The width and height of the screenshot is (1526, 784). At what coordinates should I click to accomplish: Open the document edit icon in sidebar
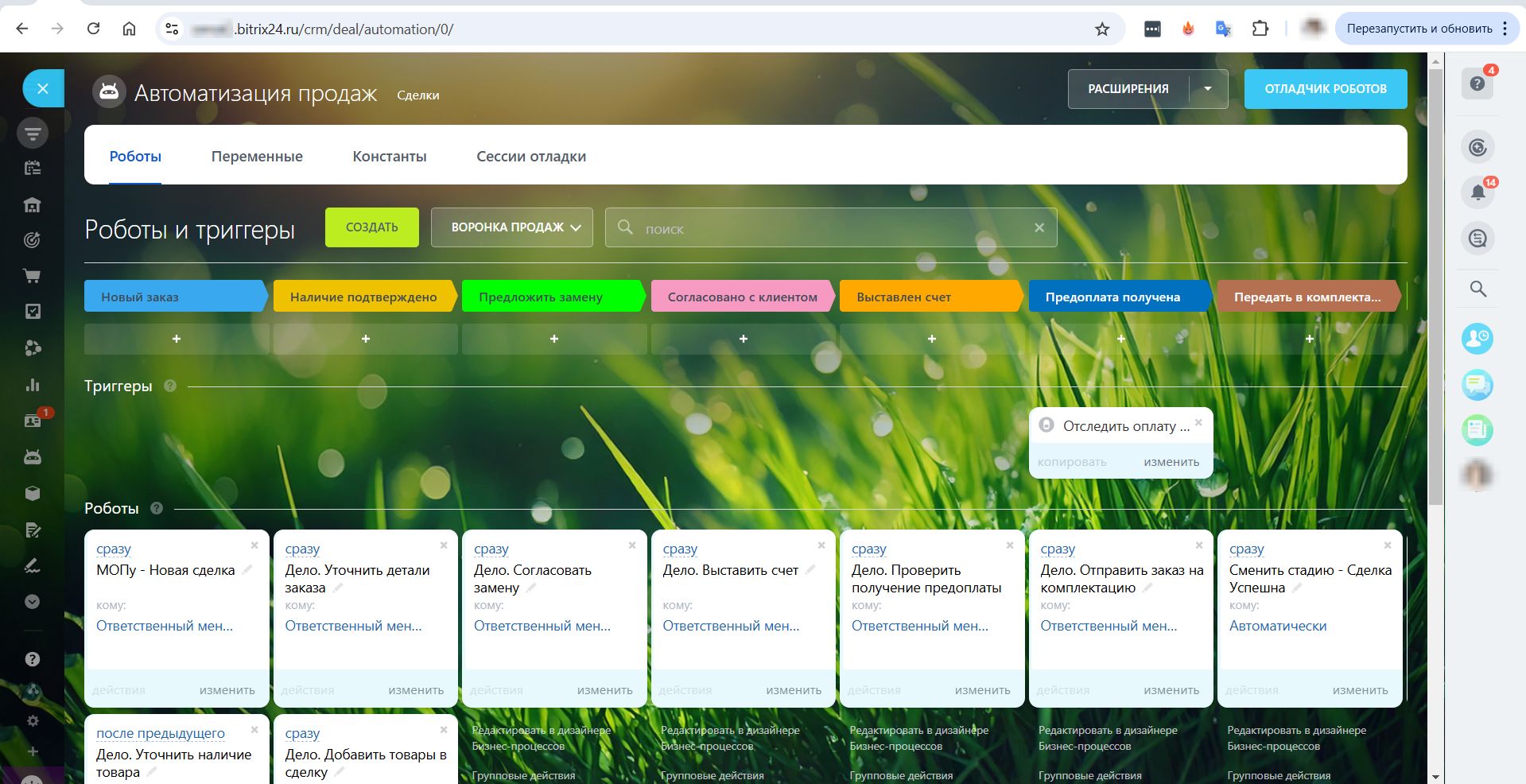coord(33,530)
